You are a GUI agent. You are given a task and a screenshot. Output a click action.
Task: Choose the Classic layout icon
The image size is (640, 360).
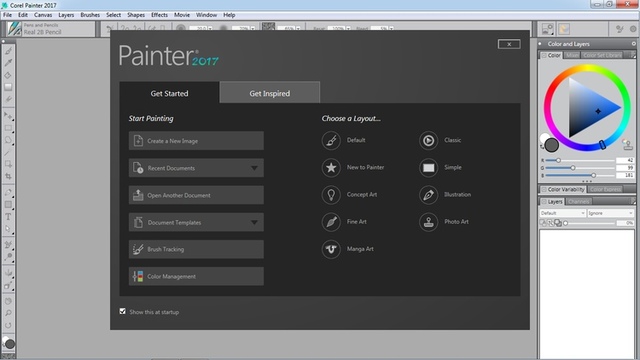pos(428,140)
